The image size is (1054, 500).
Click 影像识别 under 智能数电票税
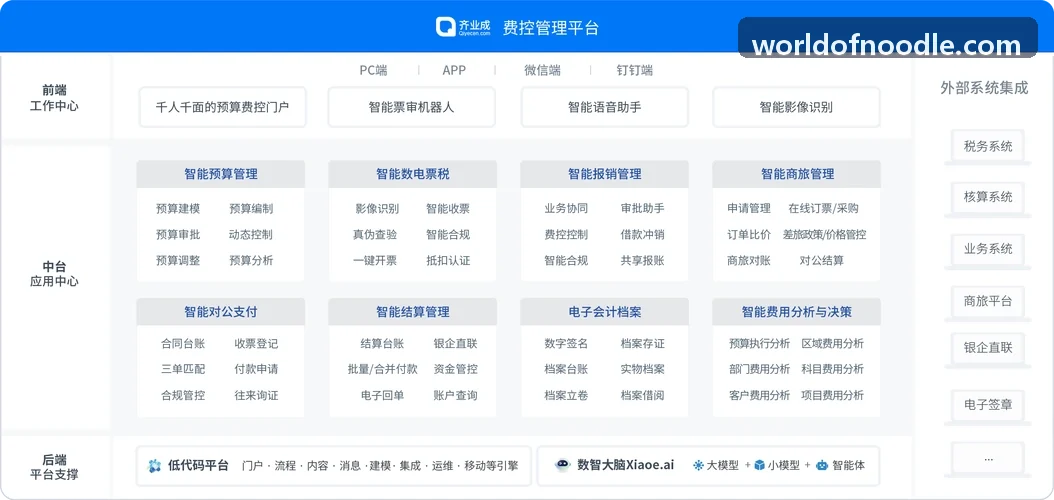(377, 208)
